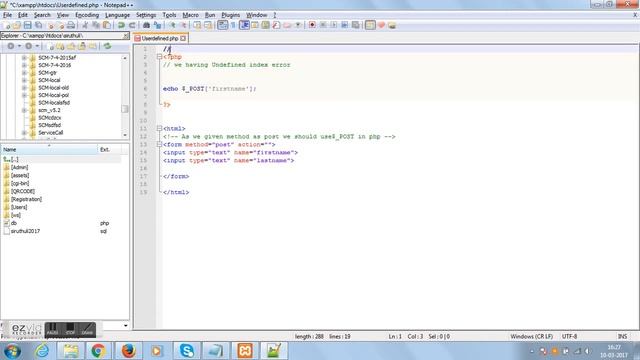Click the Replace toolbar icon
The height and width of the screenshot is (360, 640).
(157, 25)
